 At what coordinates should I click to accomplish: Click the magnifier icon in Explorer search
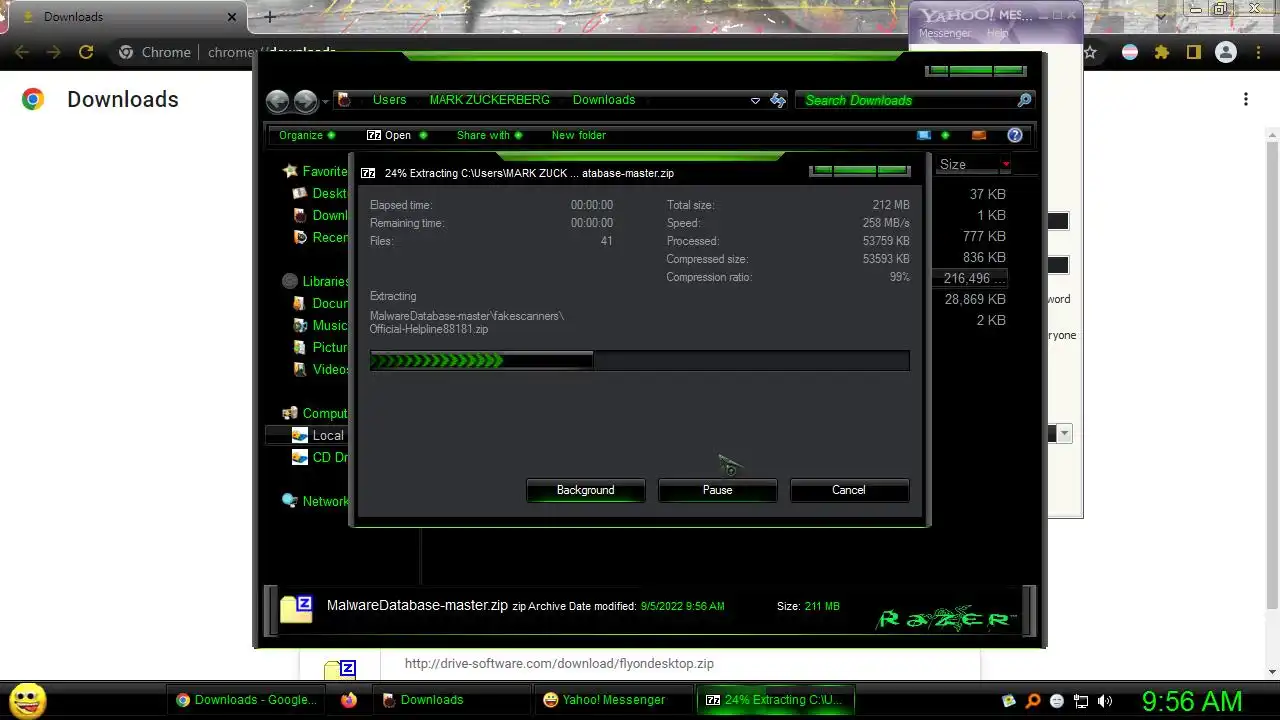click(1024, 100)
